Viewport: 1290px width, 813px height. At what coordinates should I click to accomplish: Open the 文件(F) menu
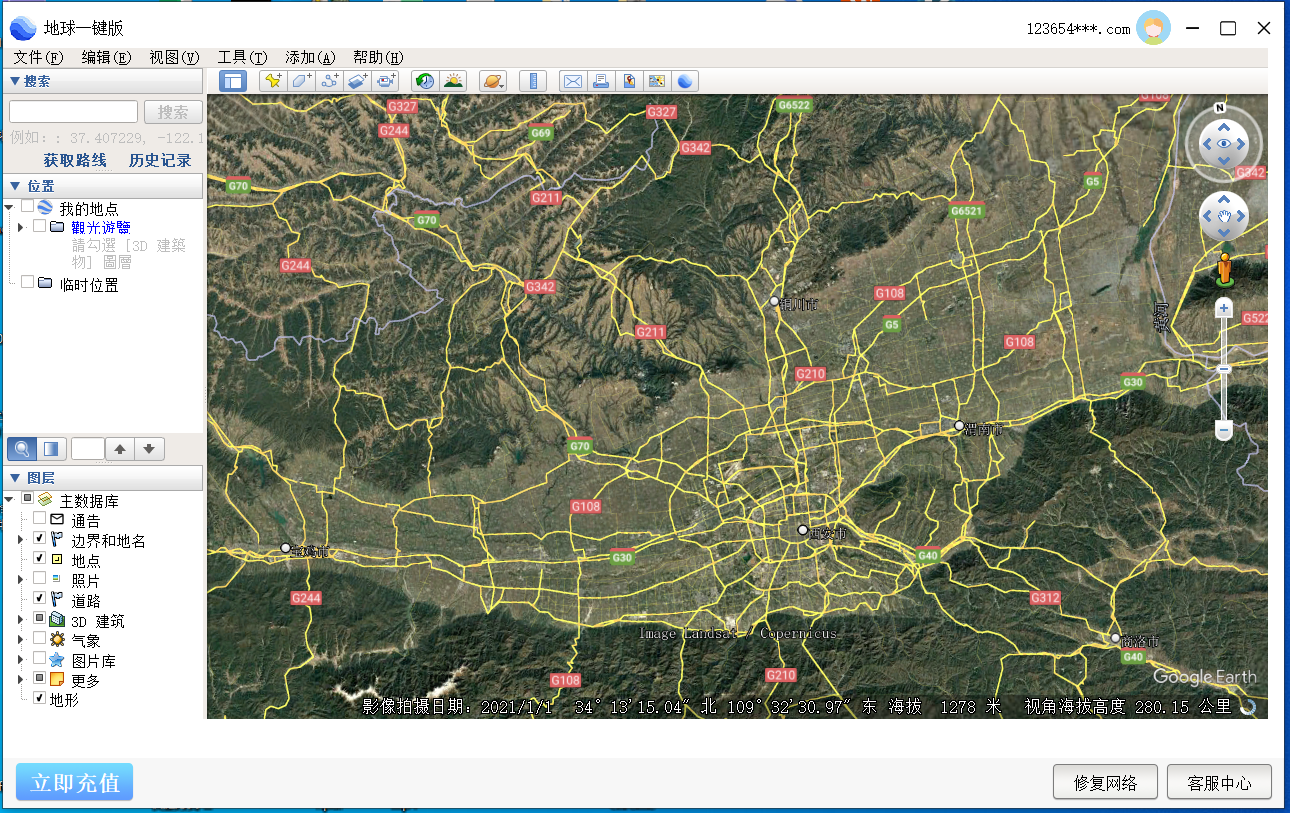click(38, 57)
